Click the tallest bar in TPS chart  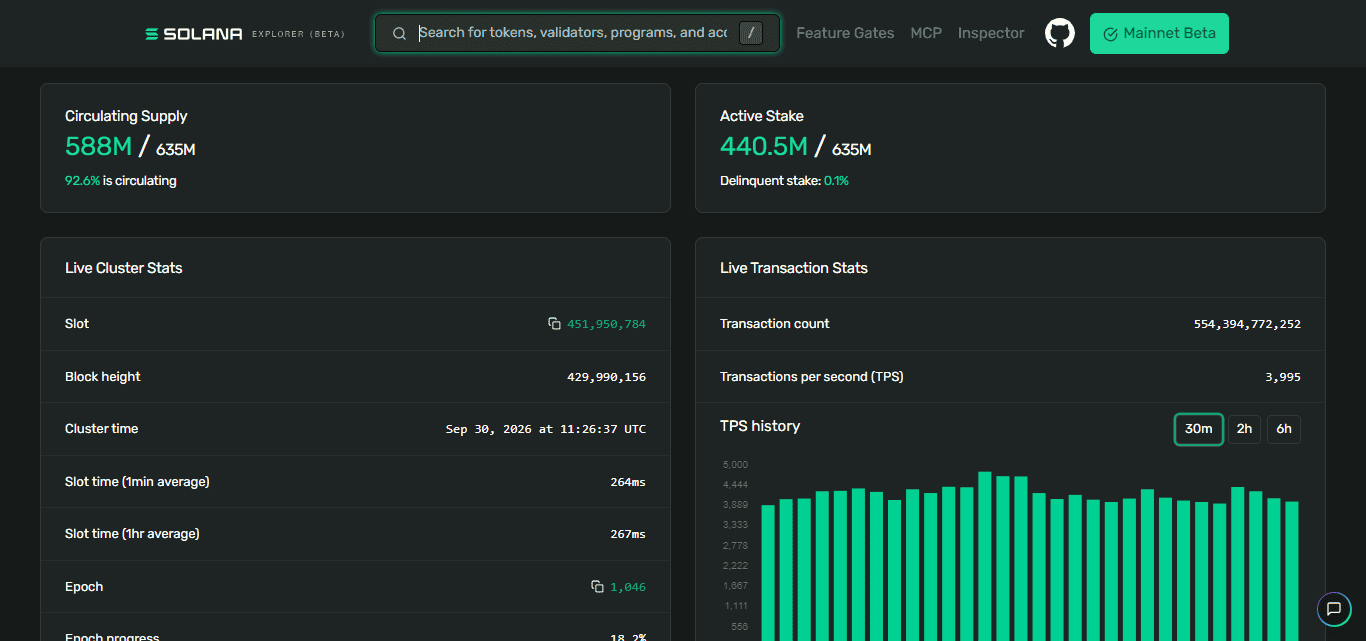[x=985, y=556]
